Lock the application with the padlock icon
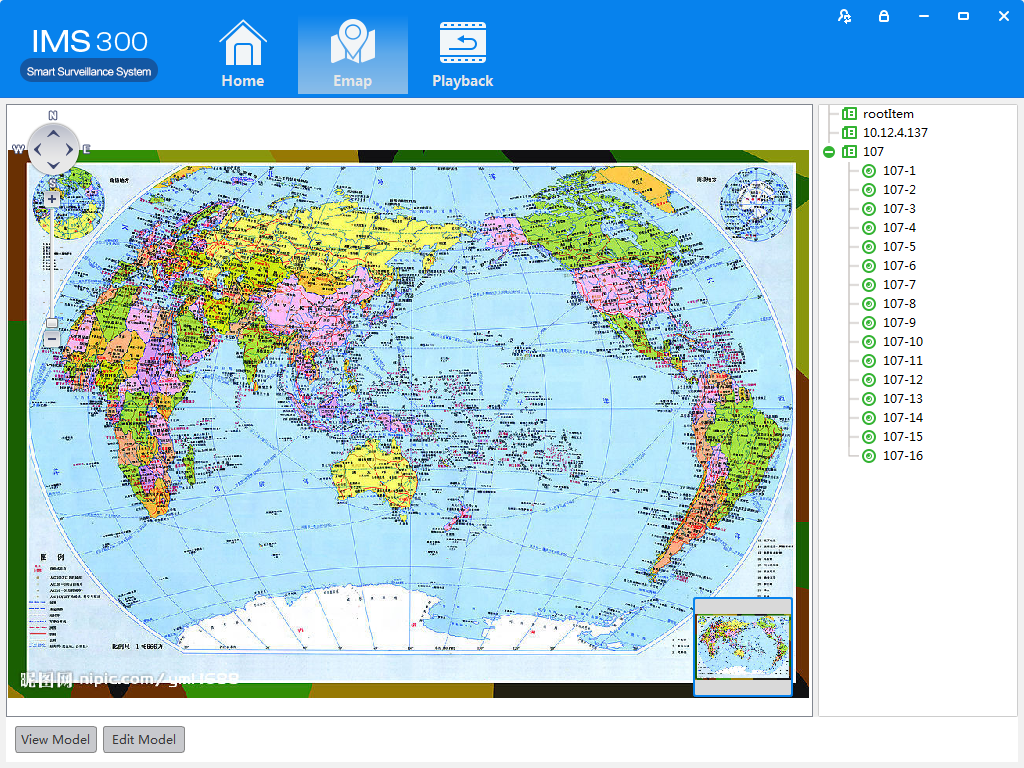 [x=884, y=16]
